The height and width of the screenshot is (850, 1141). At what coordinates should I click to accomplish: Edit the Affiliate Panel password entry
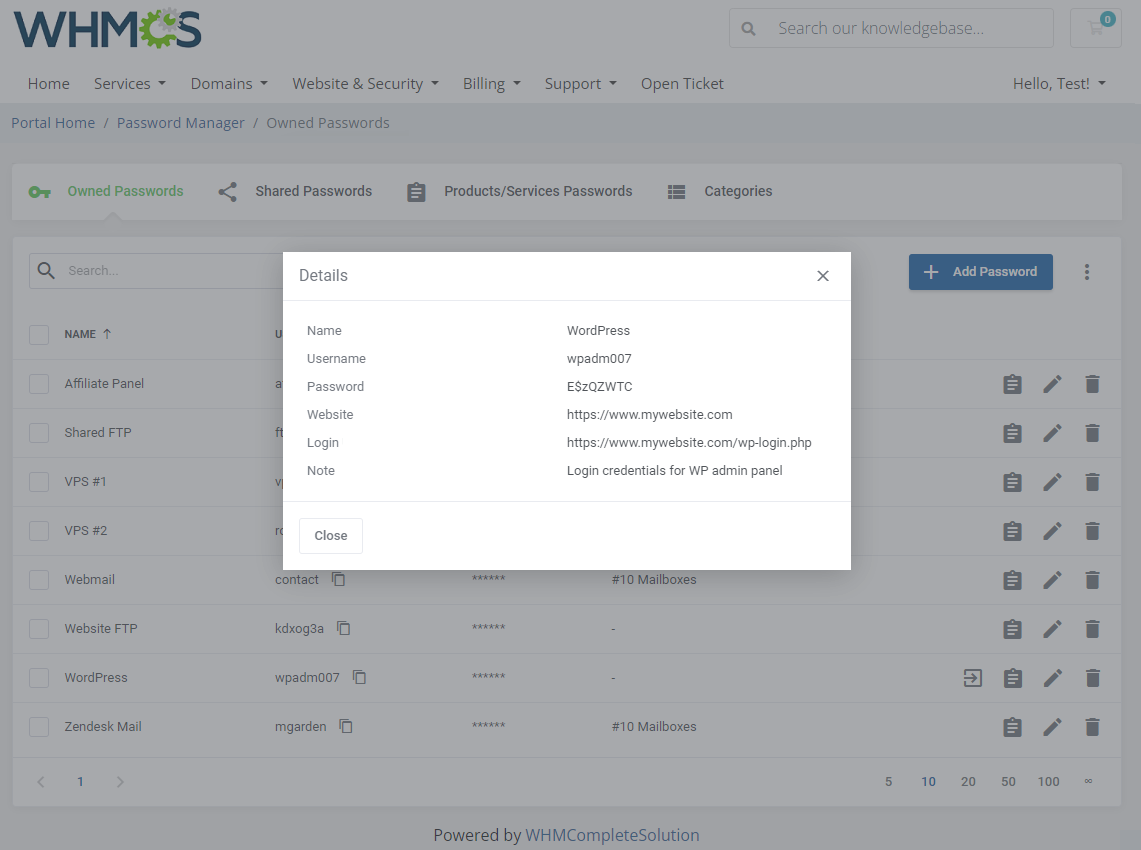click(1052, 384)
